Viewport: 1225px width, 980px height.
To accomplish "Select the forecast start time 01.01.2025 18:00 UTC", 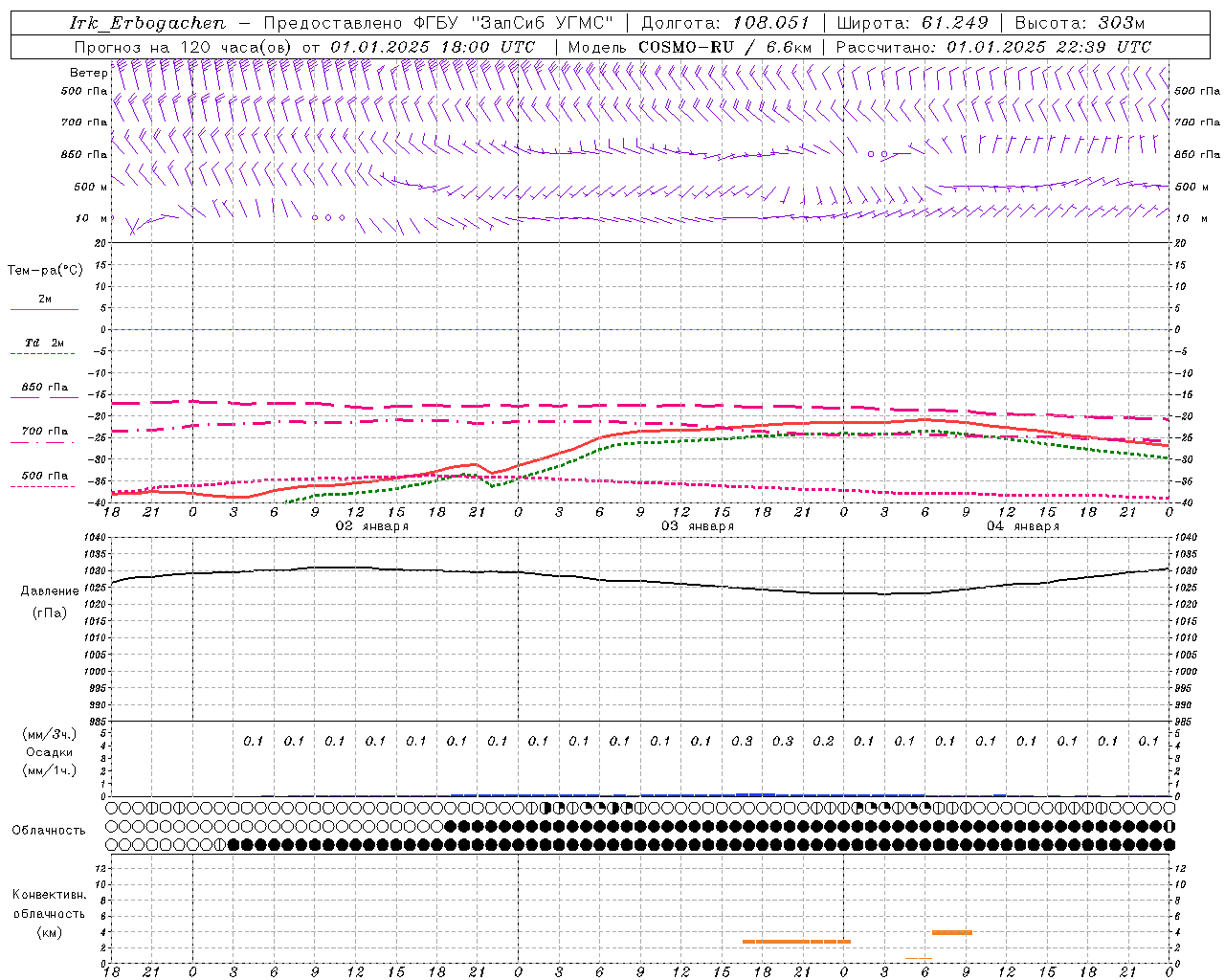I will pyautogui.click(x=433, y=47).
